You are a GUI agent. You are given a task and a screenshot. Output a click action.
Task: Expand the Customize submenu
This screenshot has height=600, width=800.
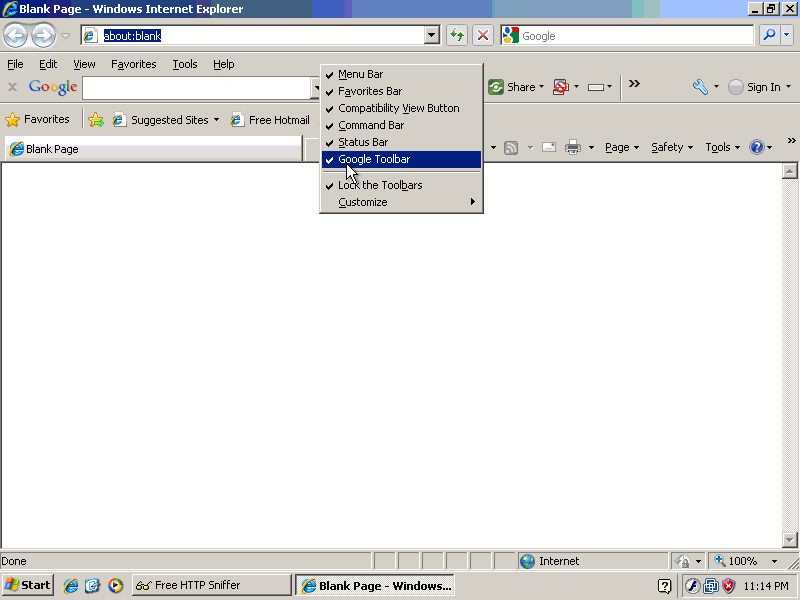[401, 202]
